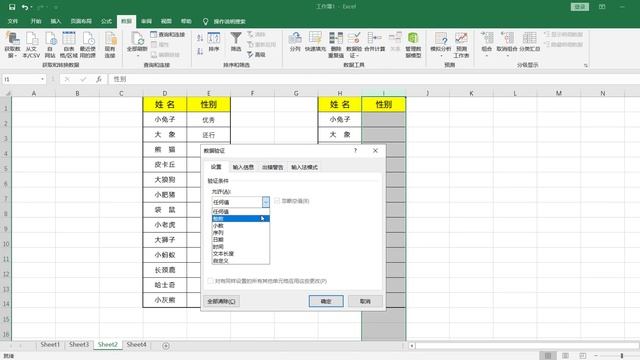Switch to the Sheet1 tab
Screen dimensions: 640x360
tap(50, 344)
